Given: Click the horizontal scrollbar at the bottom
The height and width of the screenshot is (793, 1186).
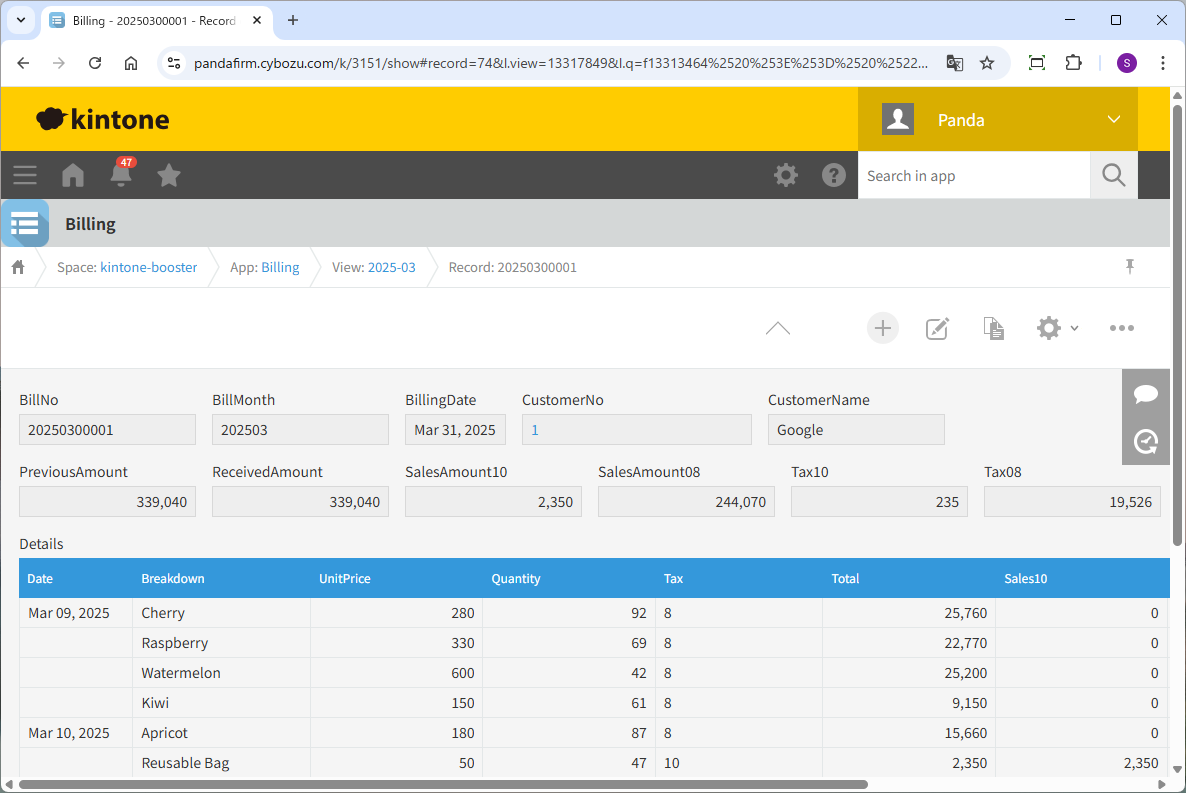Looking at the screenshot, I should (440, 784).
